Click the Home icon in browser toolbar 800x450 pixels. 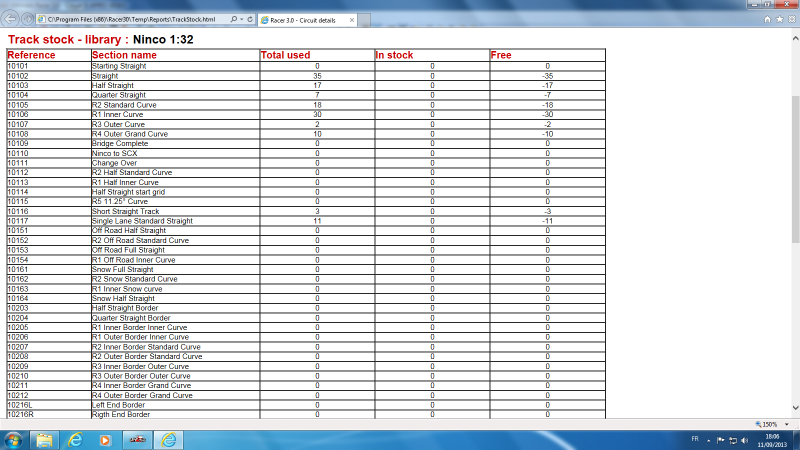[768, 19]
